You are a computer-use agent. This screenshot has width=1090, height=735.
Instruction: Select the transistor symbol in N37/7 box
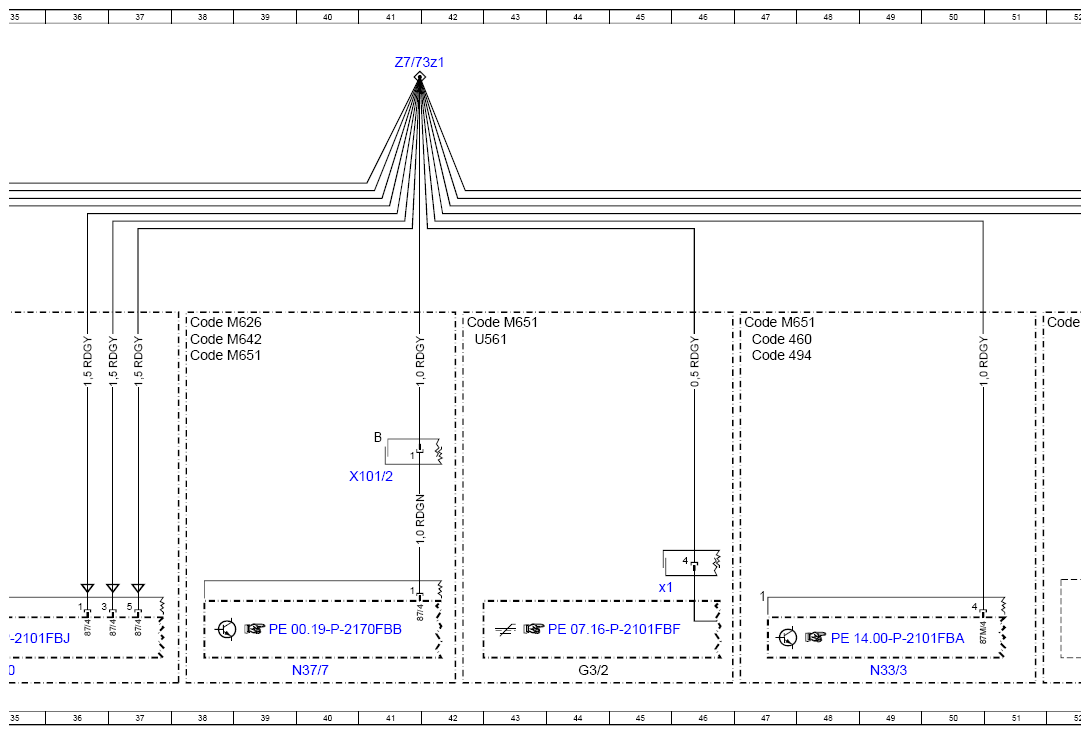coord(226,630)
